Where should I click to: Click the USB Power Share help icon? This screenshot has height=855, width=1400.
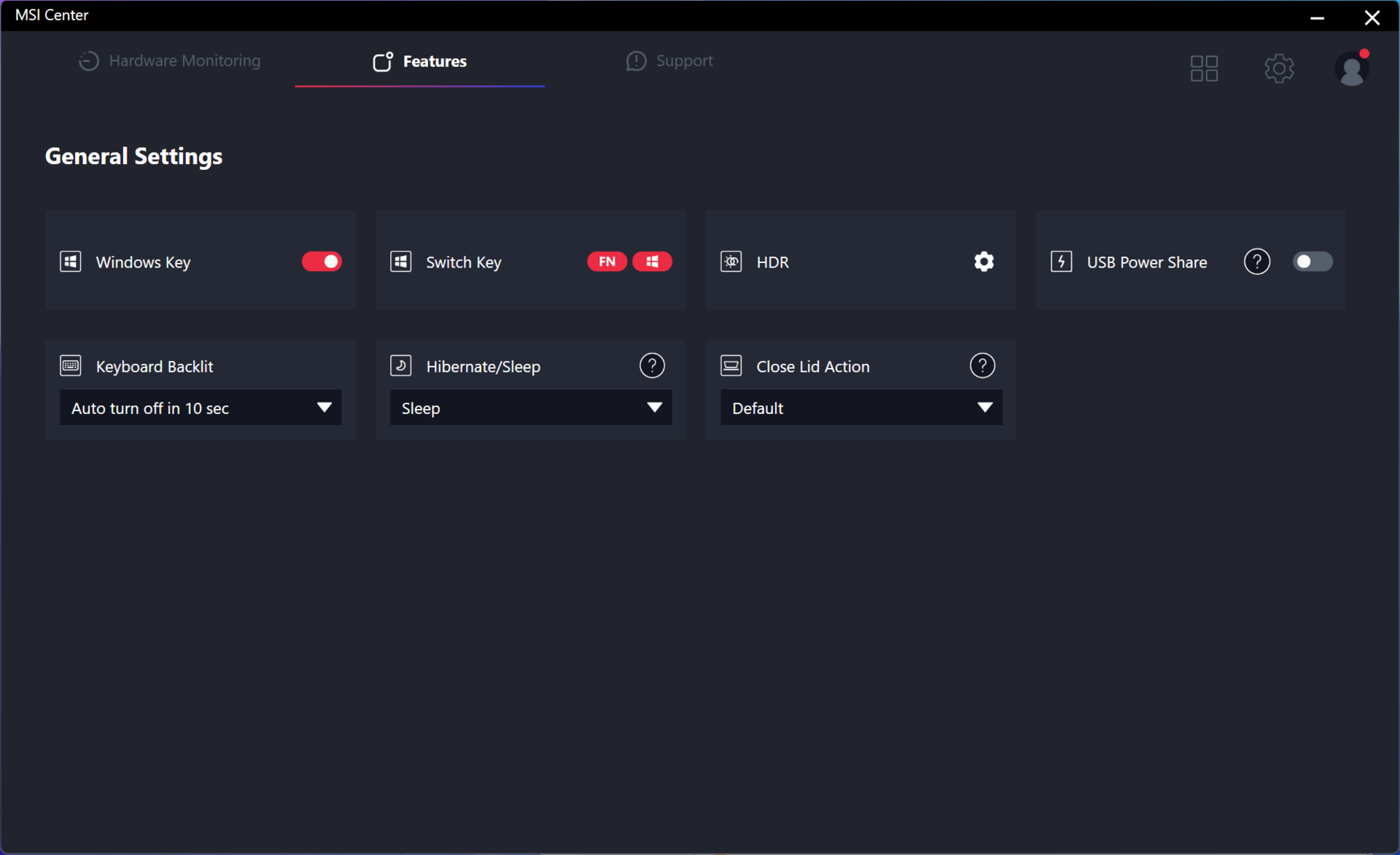pos(1256,262)
